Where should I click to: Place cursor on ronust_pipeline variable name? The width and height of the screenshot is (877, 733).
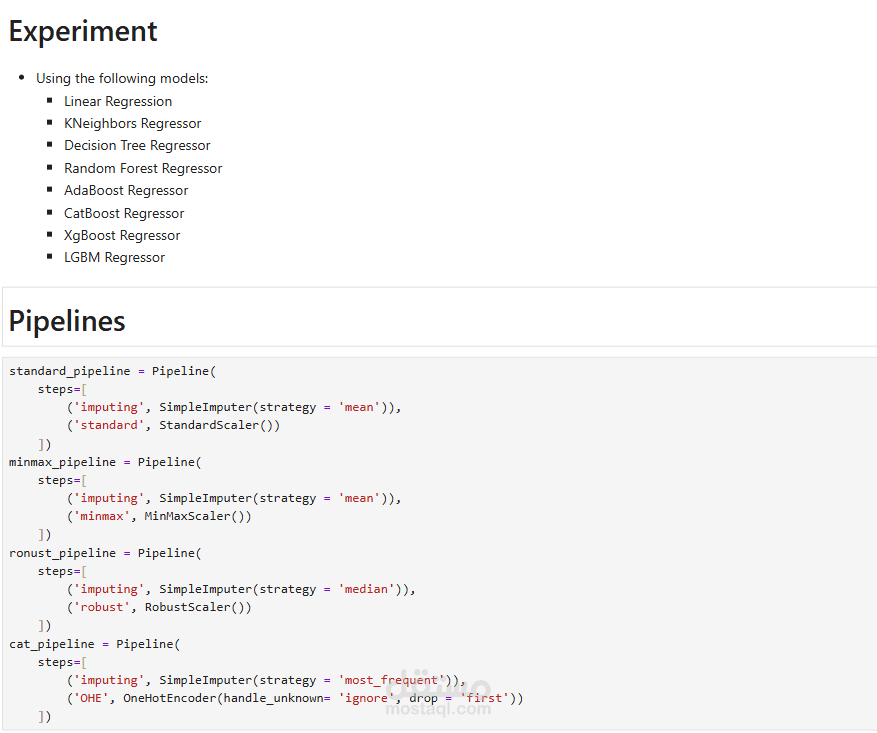(x=62, y=553)
